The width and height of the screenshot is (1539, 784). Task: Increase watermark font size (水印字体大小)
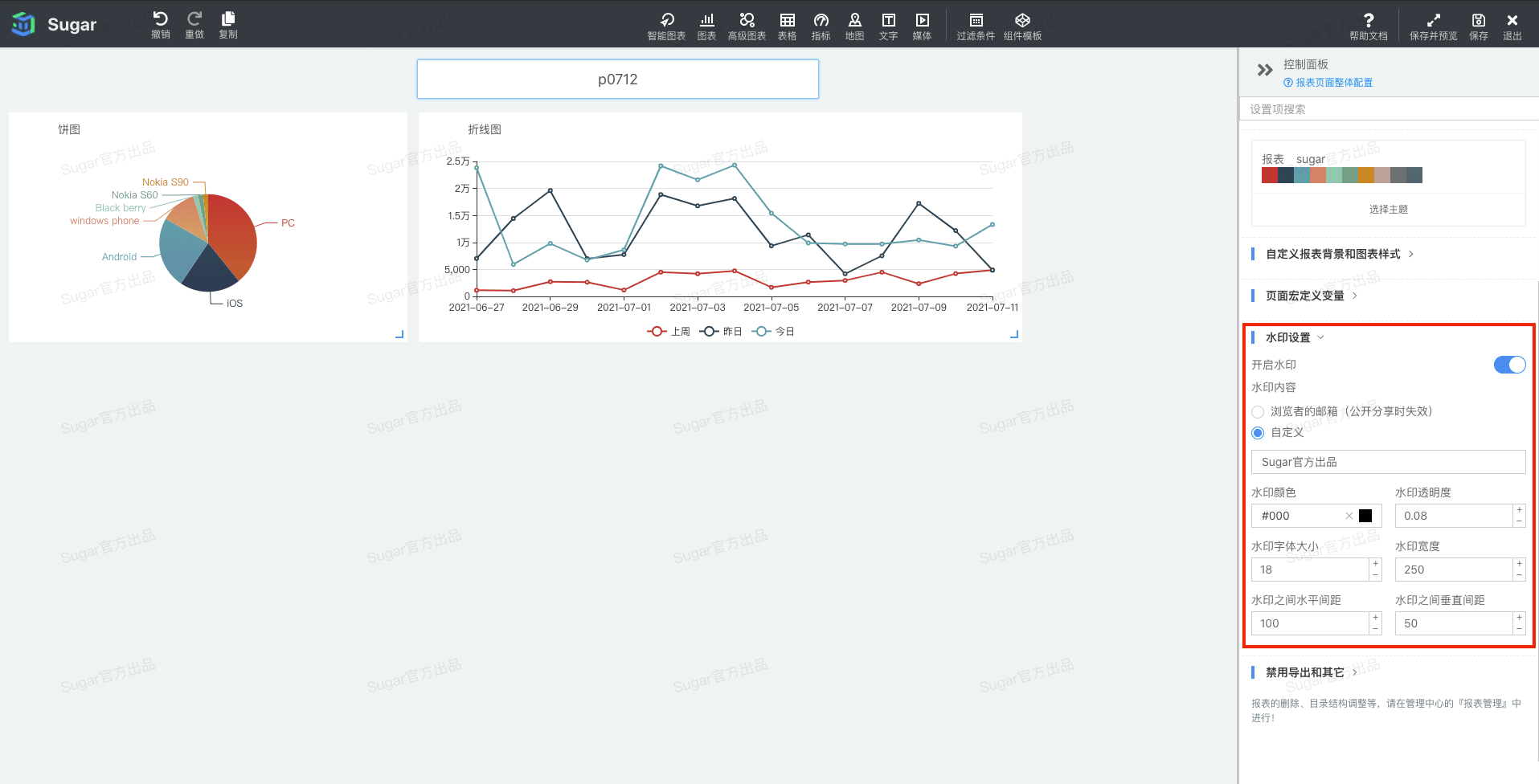click(1375, 564)
